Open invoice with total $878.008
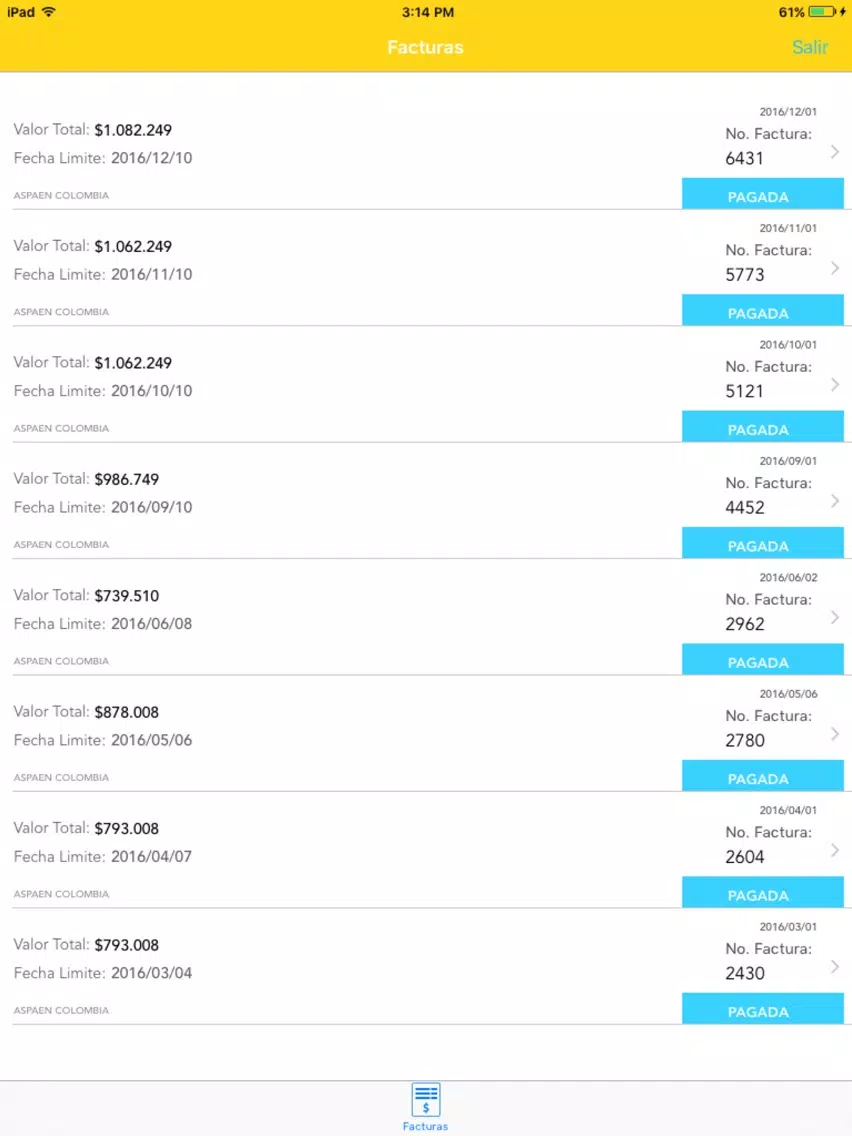852x1136 pixels. point(426,734)
